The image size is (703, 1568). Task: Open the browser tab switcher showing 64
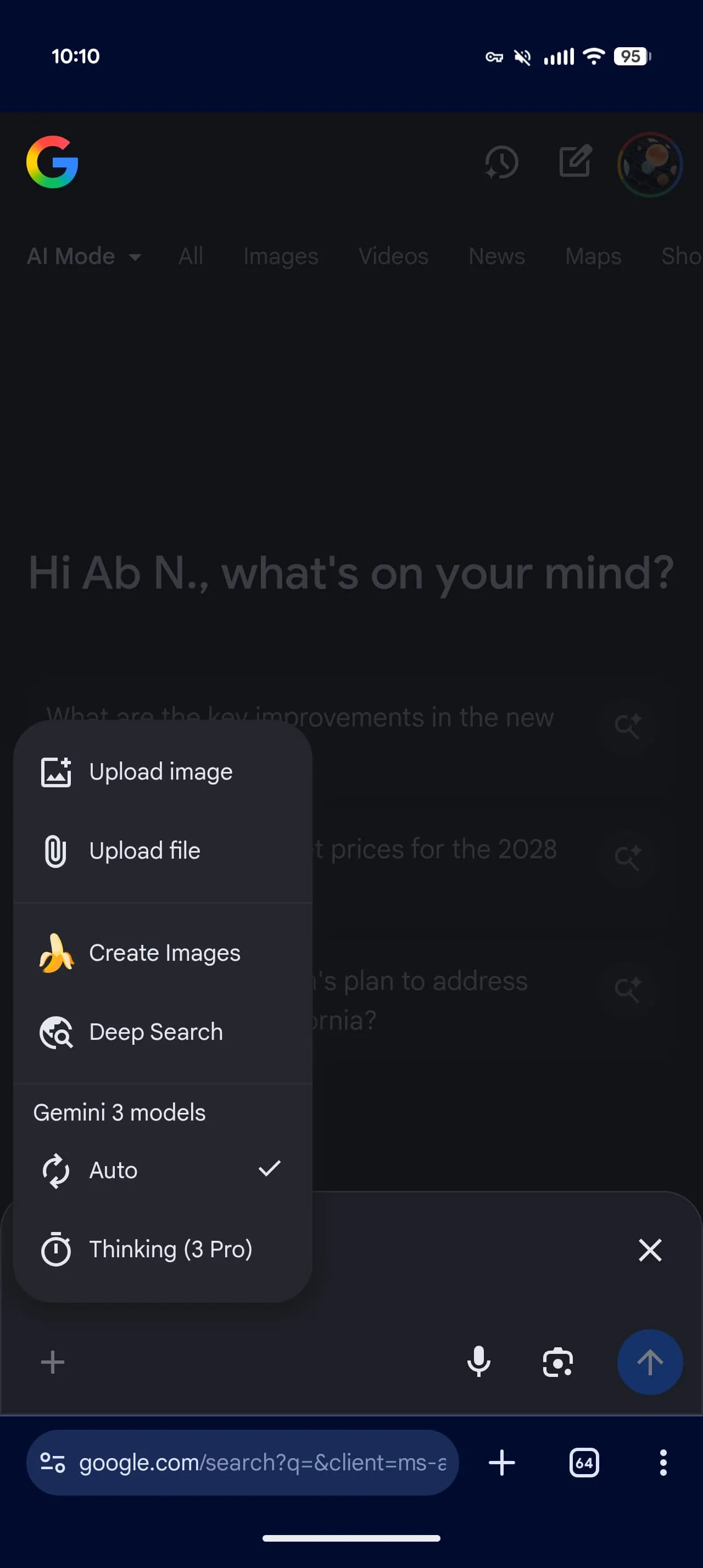tap(584, 1463)
